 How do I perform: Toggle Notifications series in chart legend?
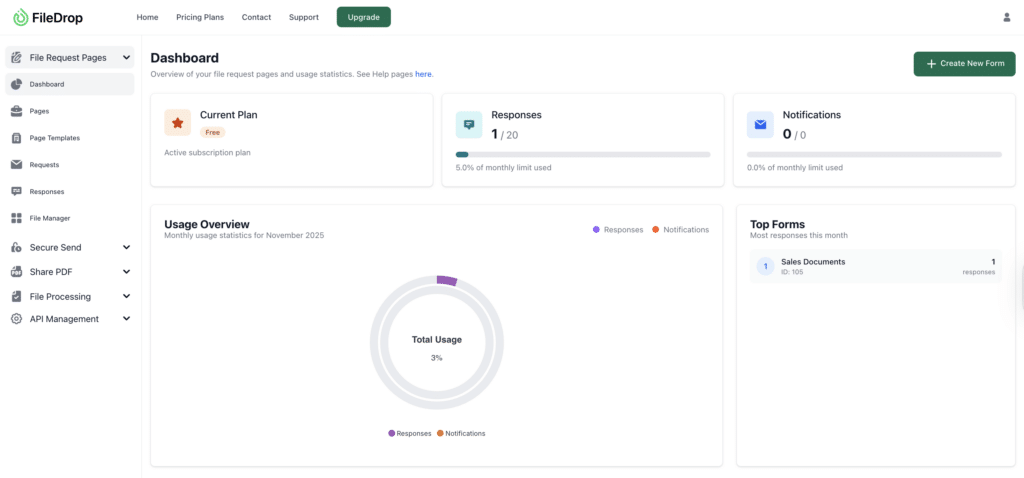680,230
